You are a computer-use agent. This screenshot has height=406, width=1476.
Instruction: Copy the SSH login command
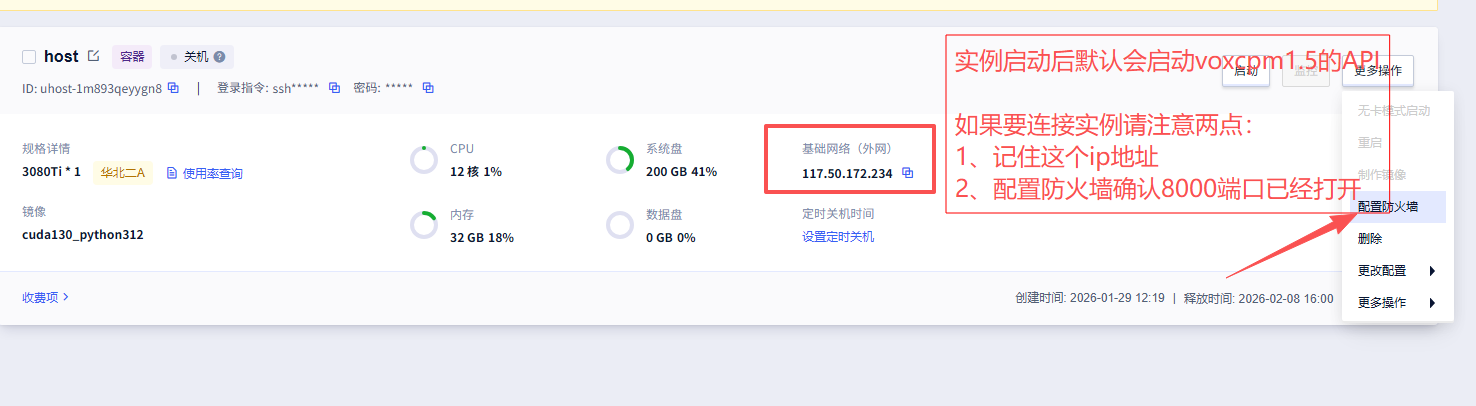(335, 88)
